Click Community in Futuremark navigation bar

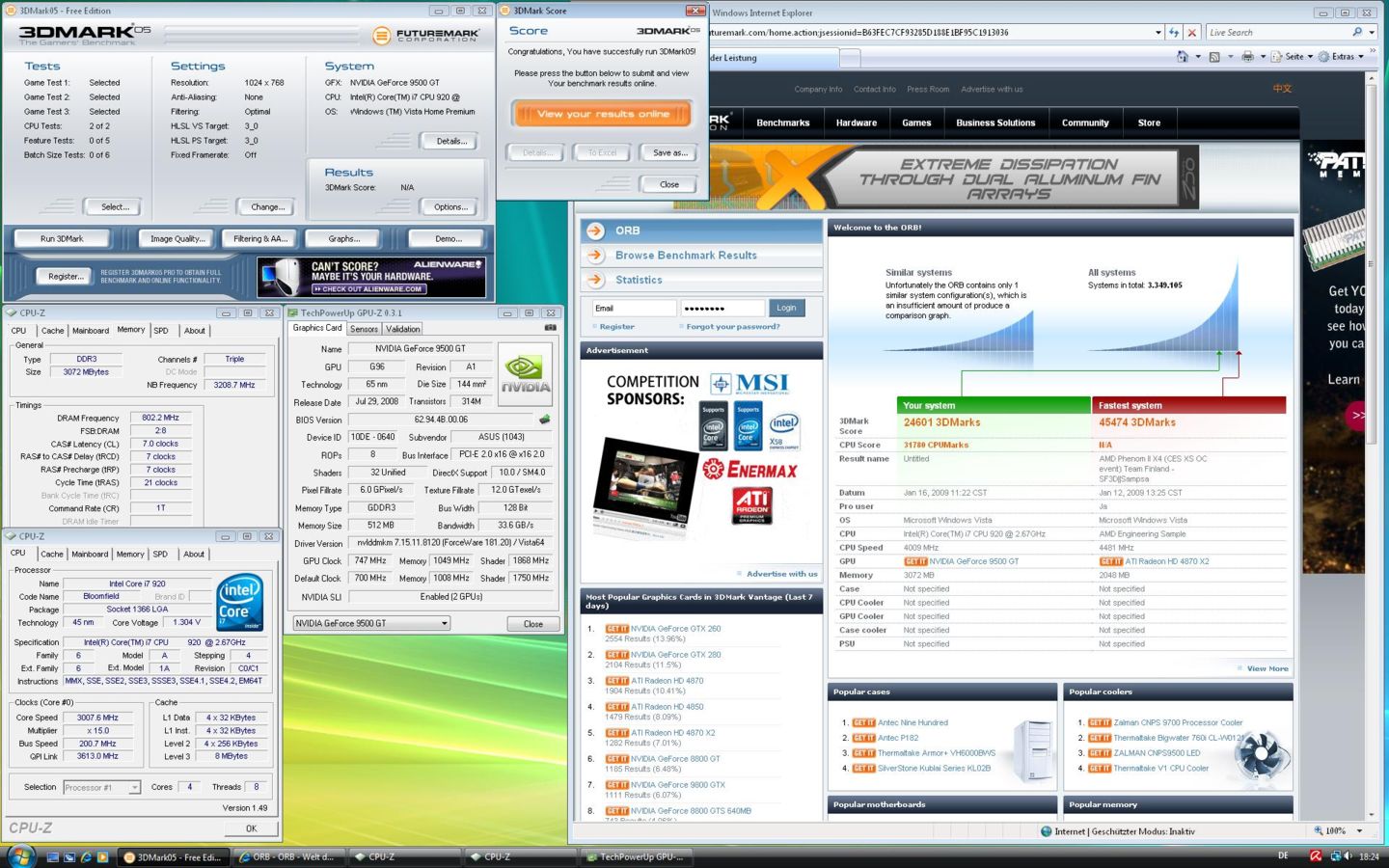pyautogui.click(x=1085, y=122)
